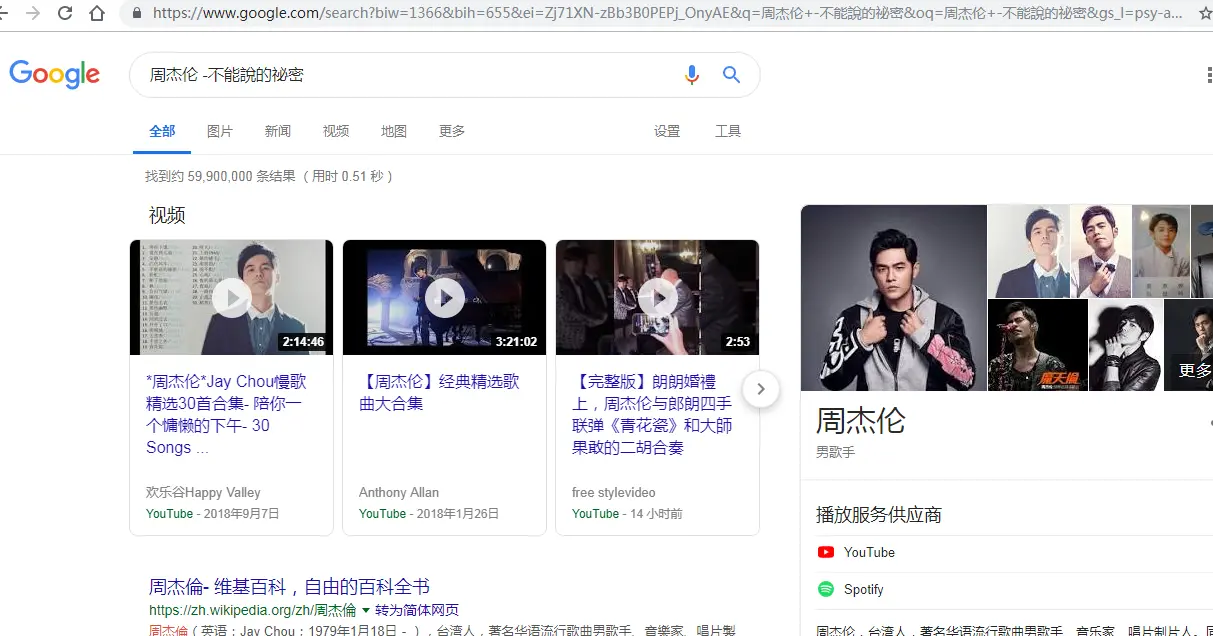Open the 工具 search tools
This screenshot has width=1213, height=636.
click(x=728, y=131)
